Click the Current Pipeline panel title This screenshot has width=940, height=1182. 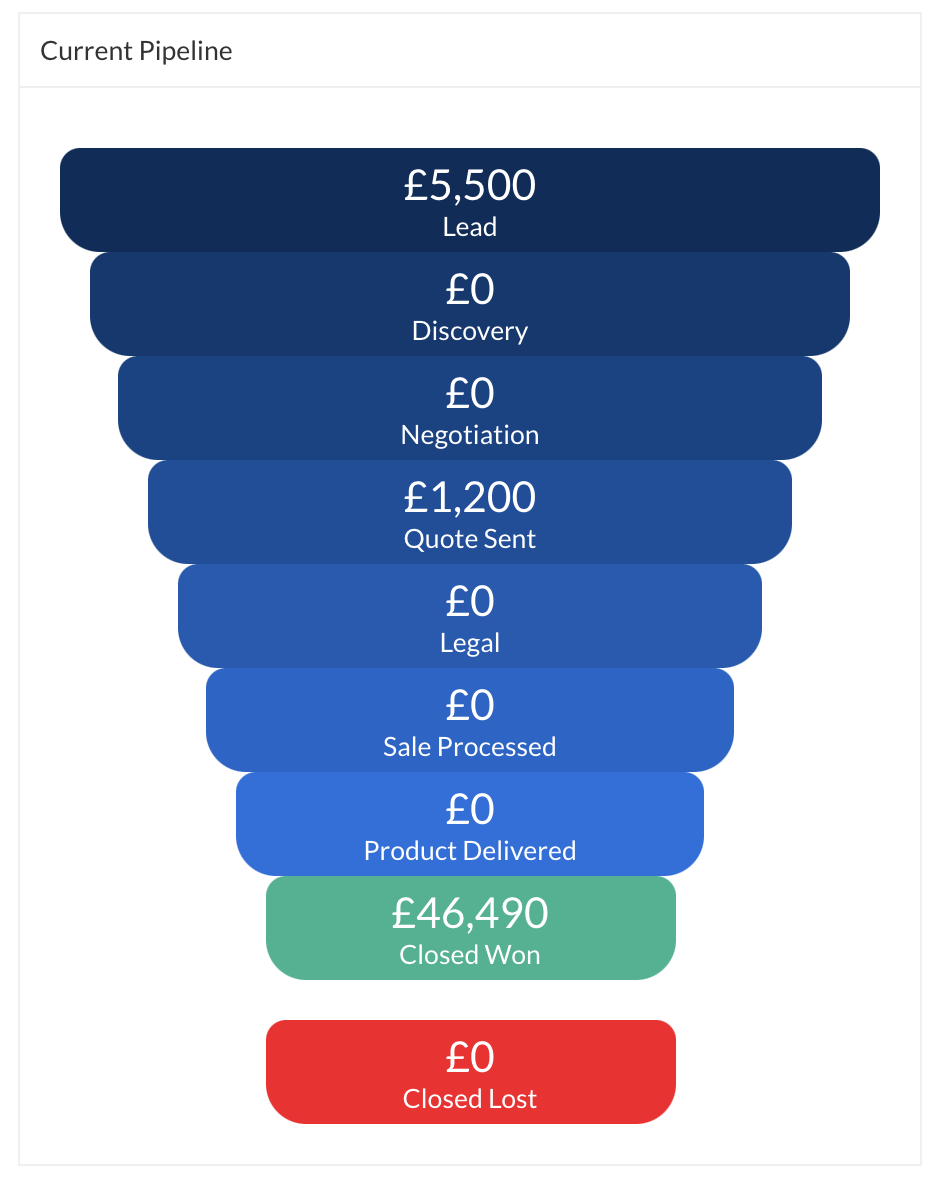[136, 51]
